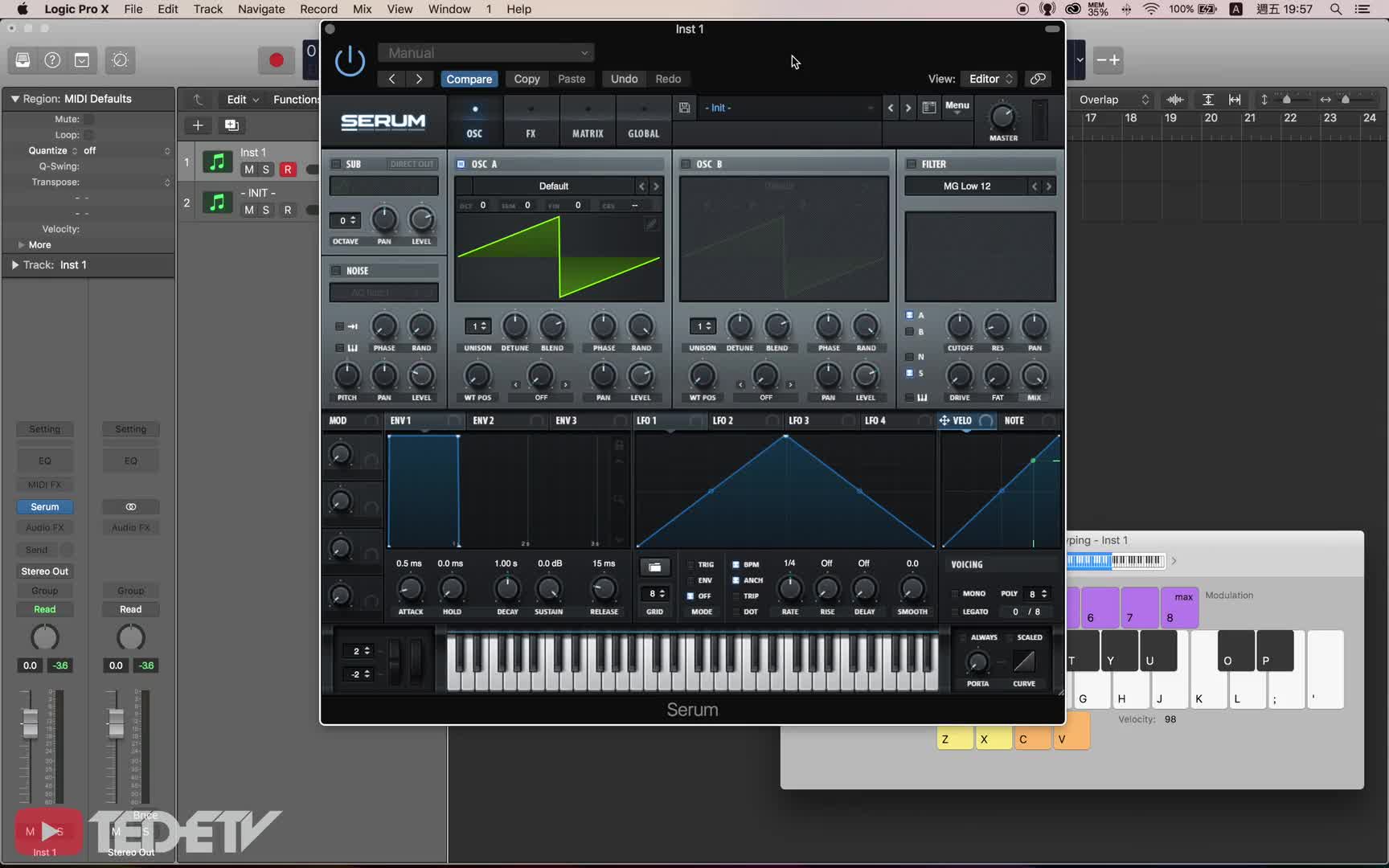Click the save preset floppy disk icon

(684, 108)
